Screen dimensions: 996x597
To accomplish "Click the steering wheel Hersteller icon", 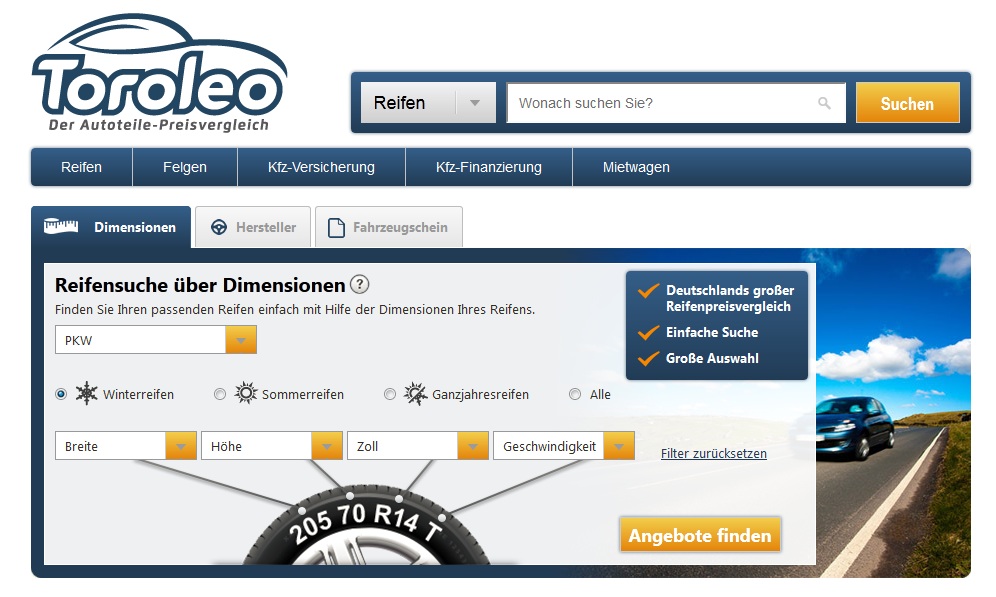I will pyautogui.click(x=219, y=227).
